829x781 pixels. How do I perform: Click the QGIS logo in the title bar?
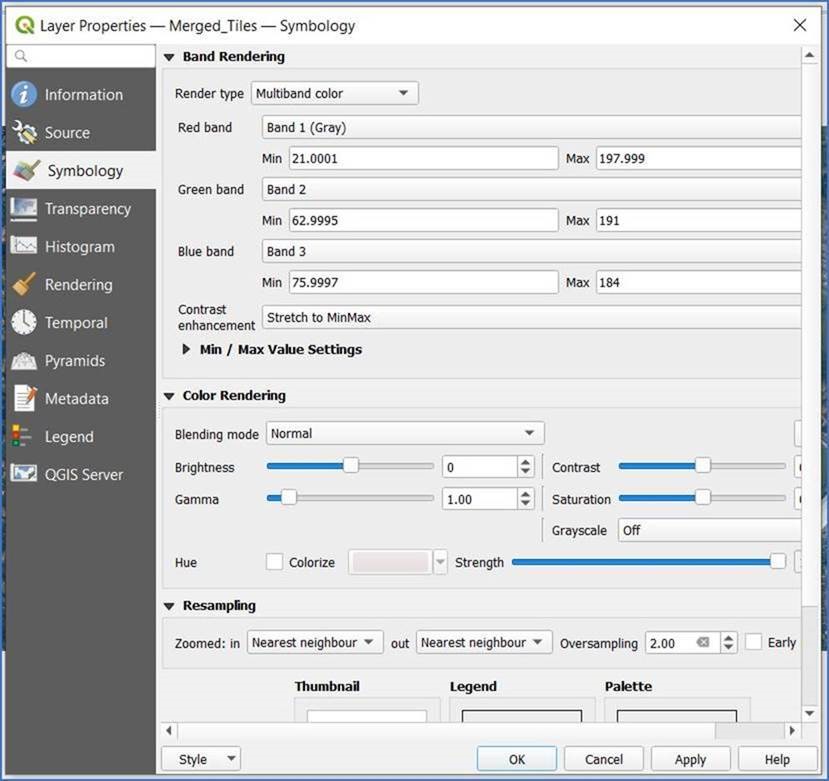point(24,25)
